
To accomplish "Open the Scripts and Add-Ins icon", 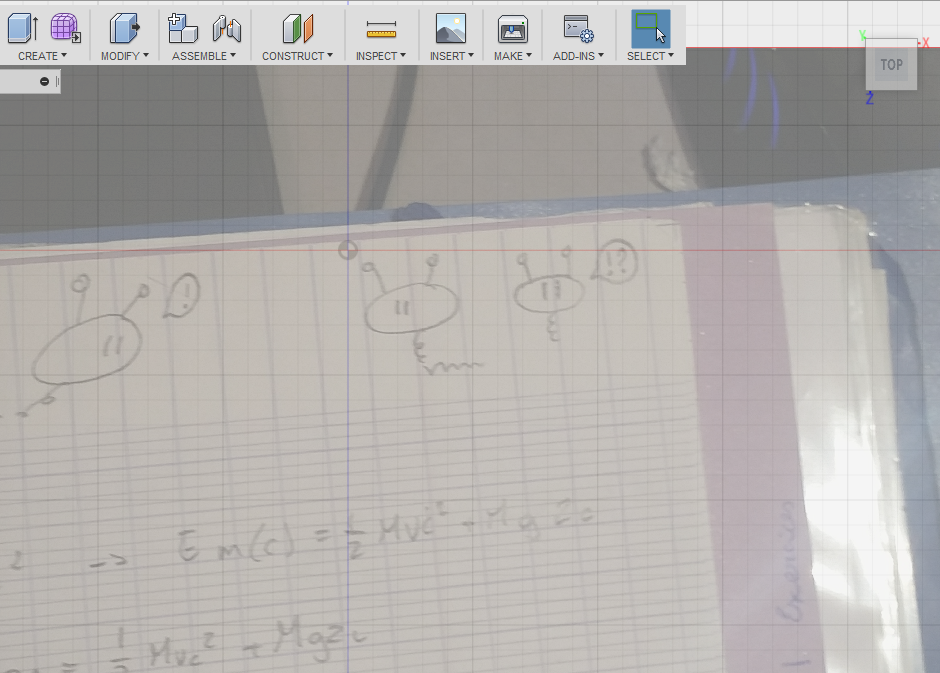I will tap(578, 28).
